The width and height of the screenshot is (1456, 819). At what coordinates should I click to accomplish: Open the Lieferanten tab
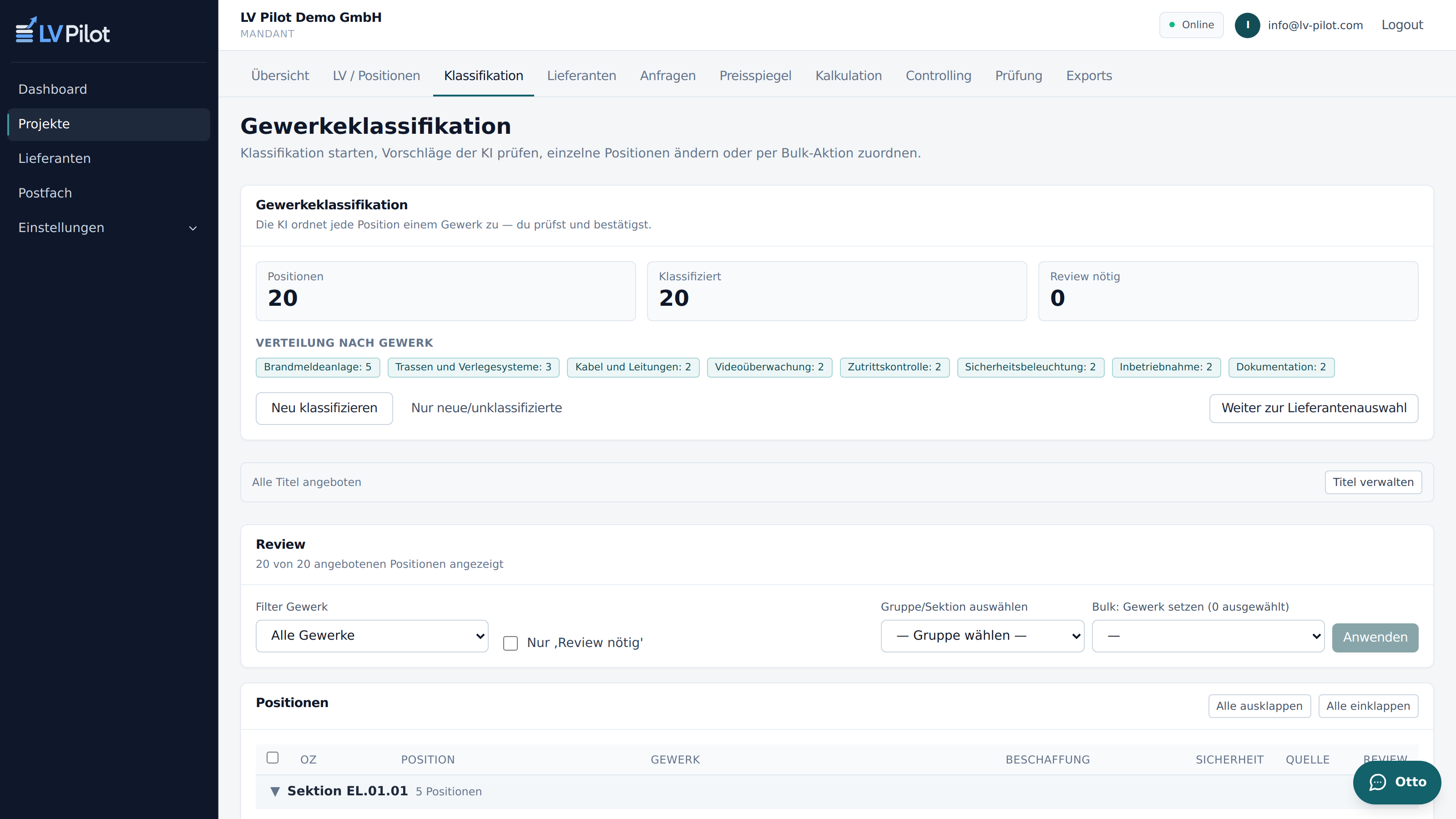pyautogui.click(x=581, y=76)
